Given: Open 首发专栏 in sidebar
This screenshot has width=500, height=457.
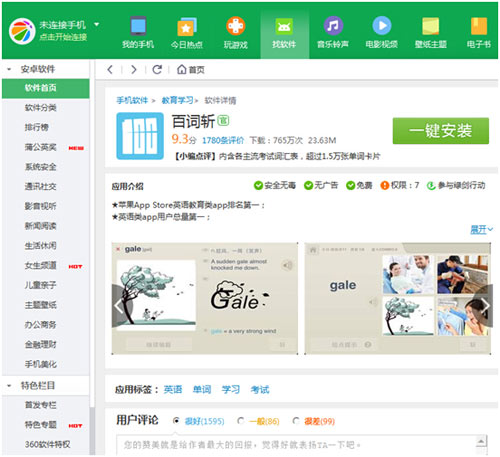Looking at the screenshot, I should (41, 405).
